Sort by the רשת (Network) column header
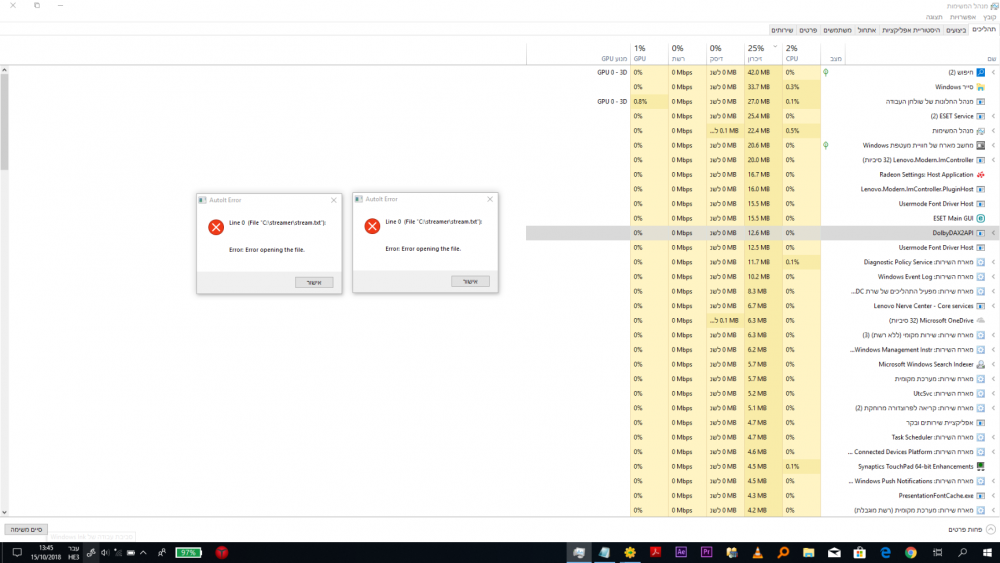The width and height of the screenshot is (1000, 563). click(x=687, y=54)
